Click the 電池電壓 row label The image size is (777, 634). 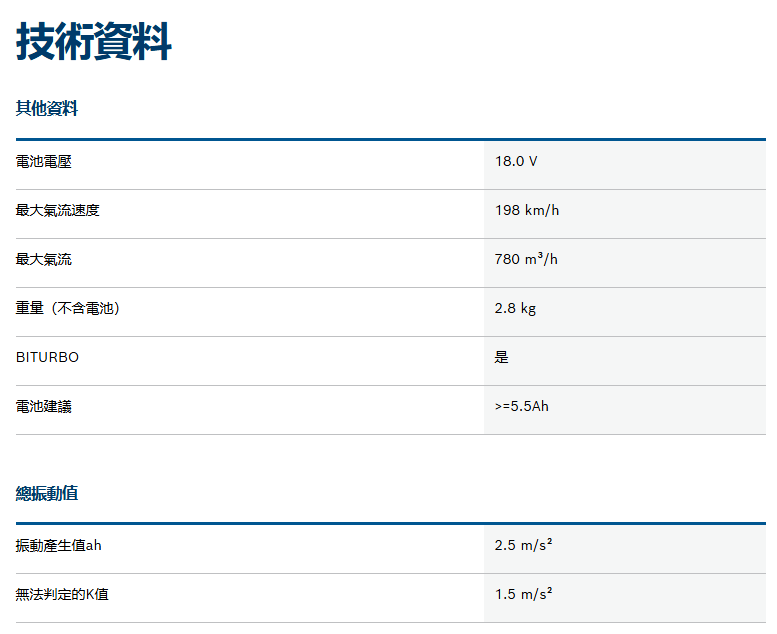(44, 162)
